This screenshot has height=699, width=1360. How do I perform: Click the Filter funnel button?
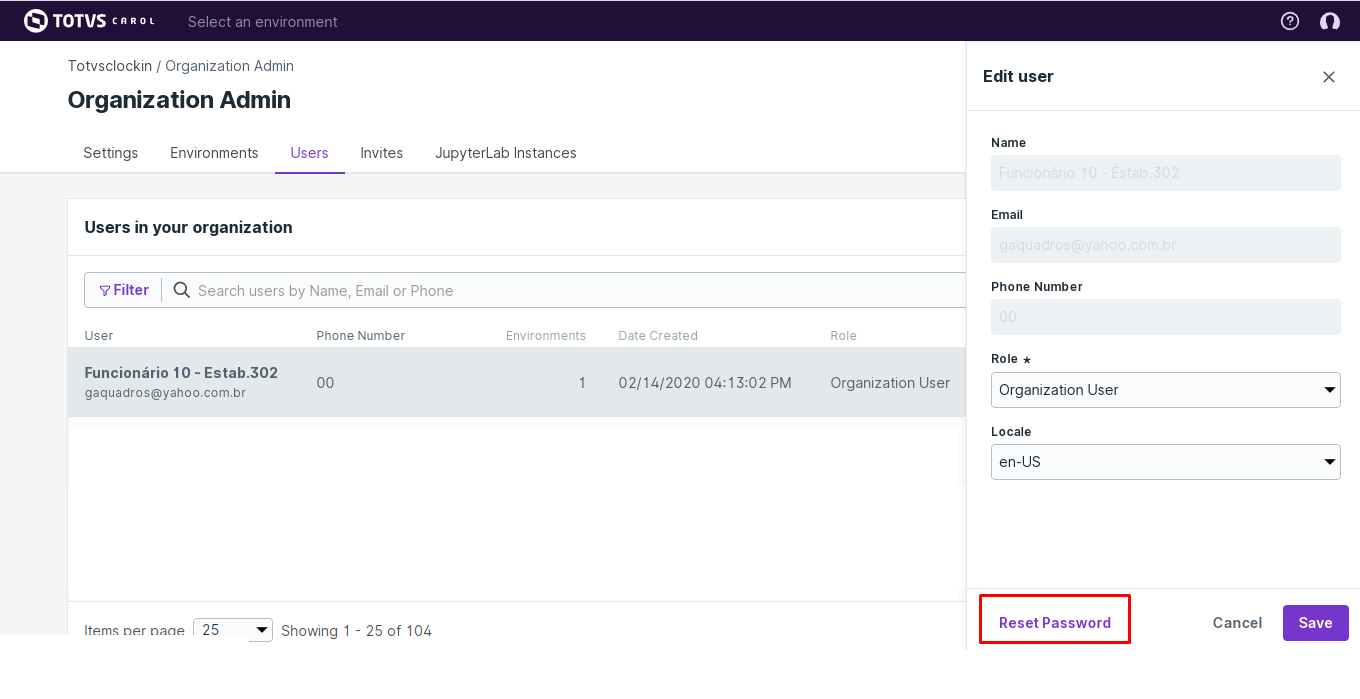(124, 290)
